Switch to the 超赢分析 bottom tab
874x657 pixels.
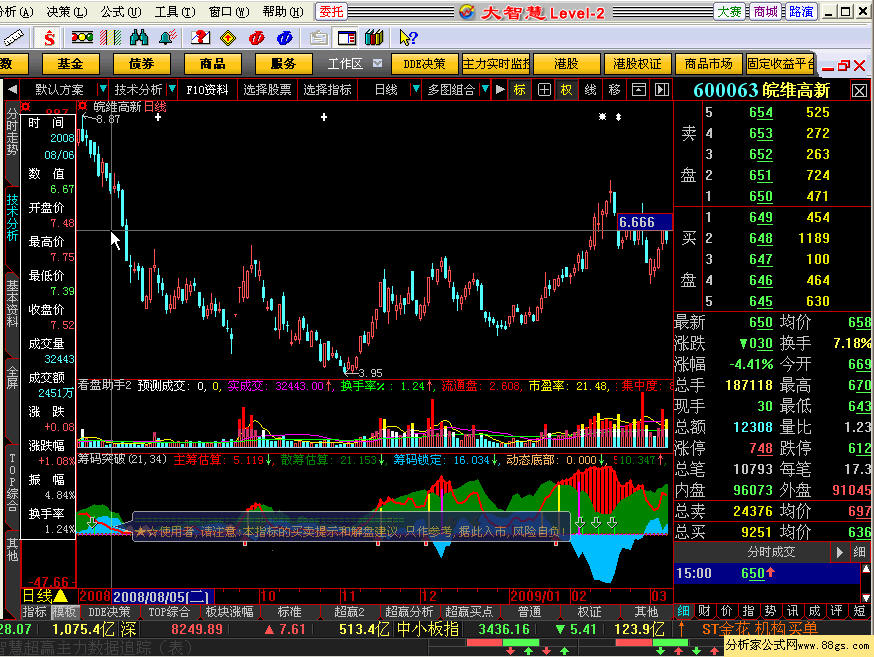pyautogui.click(x=409, y=611)
